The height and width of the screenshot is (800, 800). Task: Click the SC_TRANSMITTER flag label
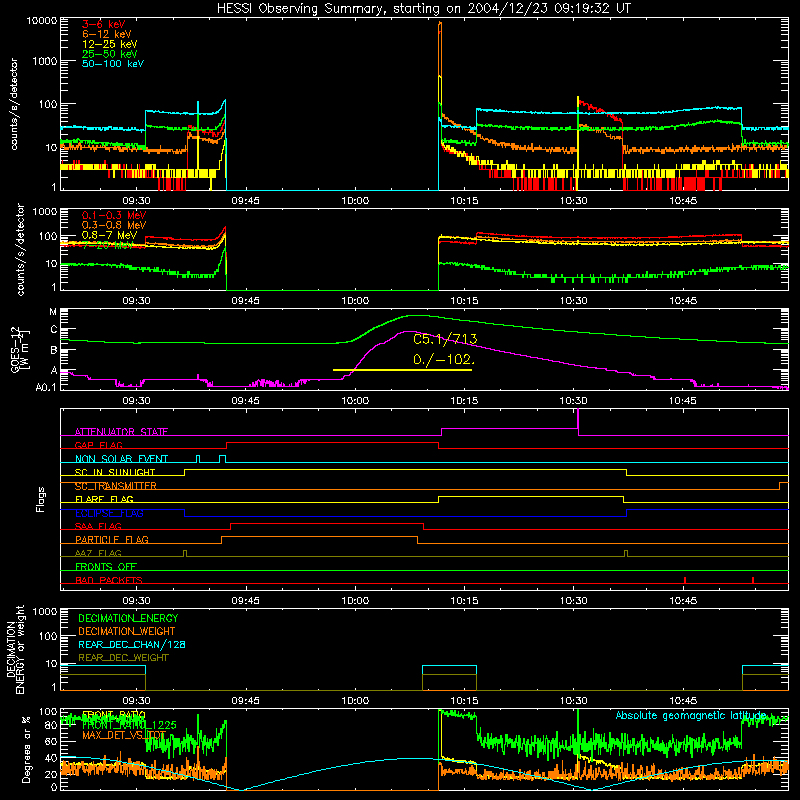coord(115,486)
